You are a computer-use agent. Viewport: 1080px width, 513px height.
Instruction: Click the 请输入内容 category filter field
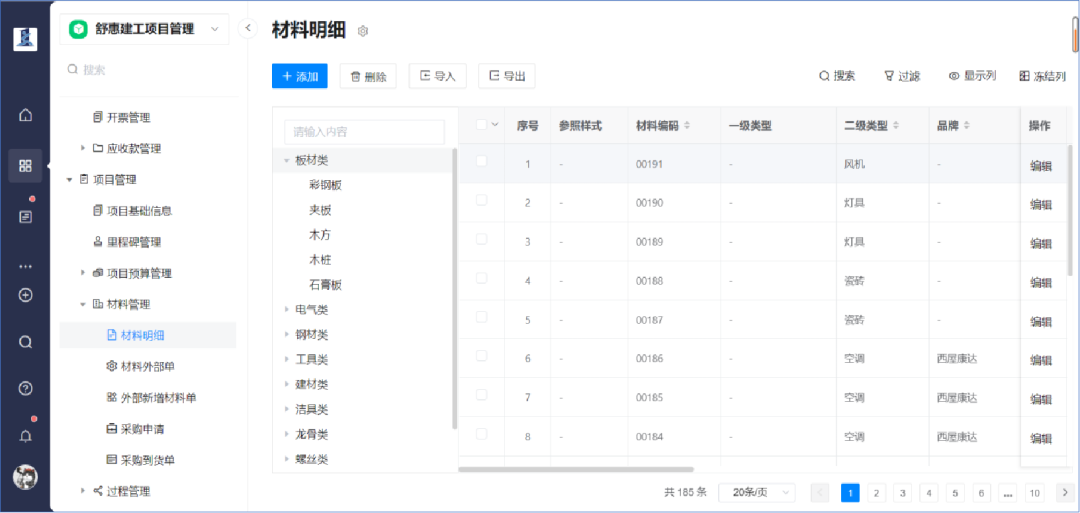[x=364, y=132]
